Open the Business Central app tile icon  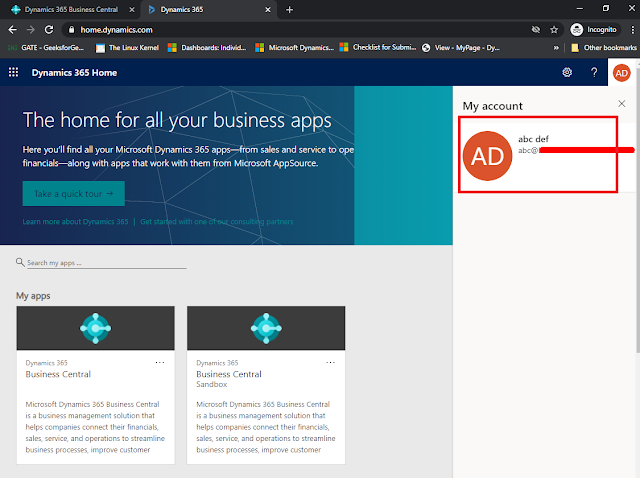tap(96, 328)
